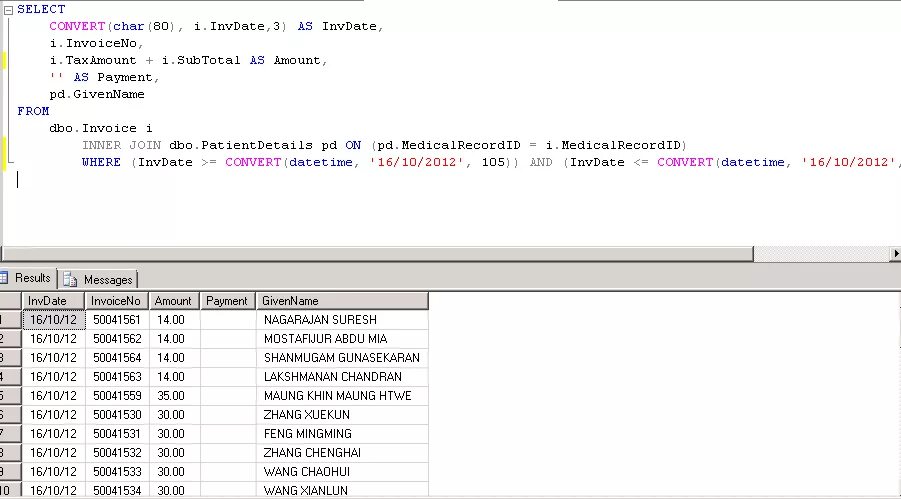Click the GivenName column header
Image resolution: width=901 pixels, height=499 pixels.
pyautogui.click(x=342, y=301)
